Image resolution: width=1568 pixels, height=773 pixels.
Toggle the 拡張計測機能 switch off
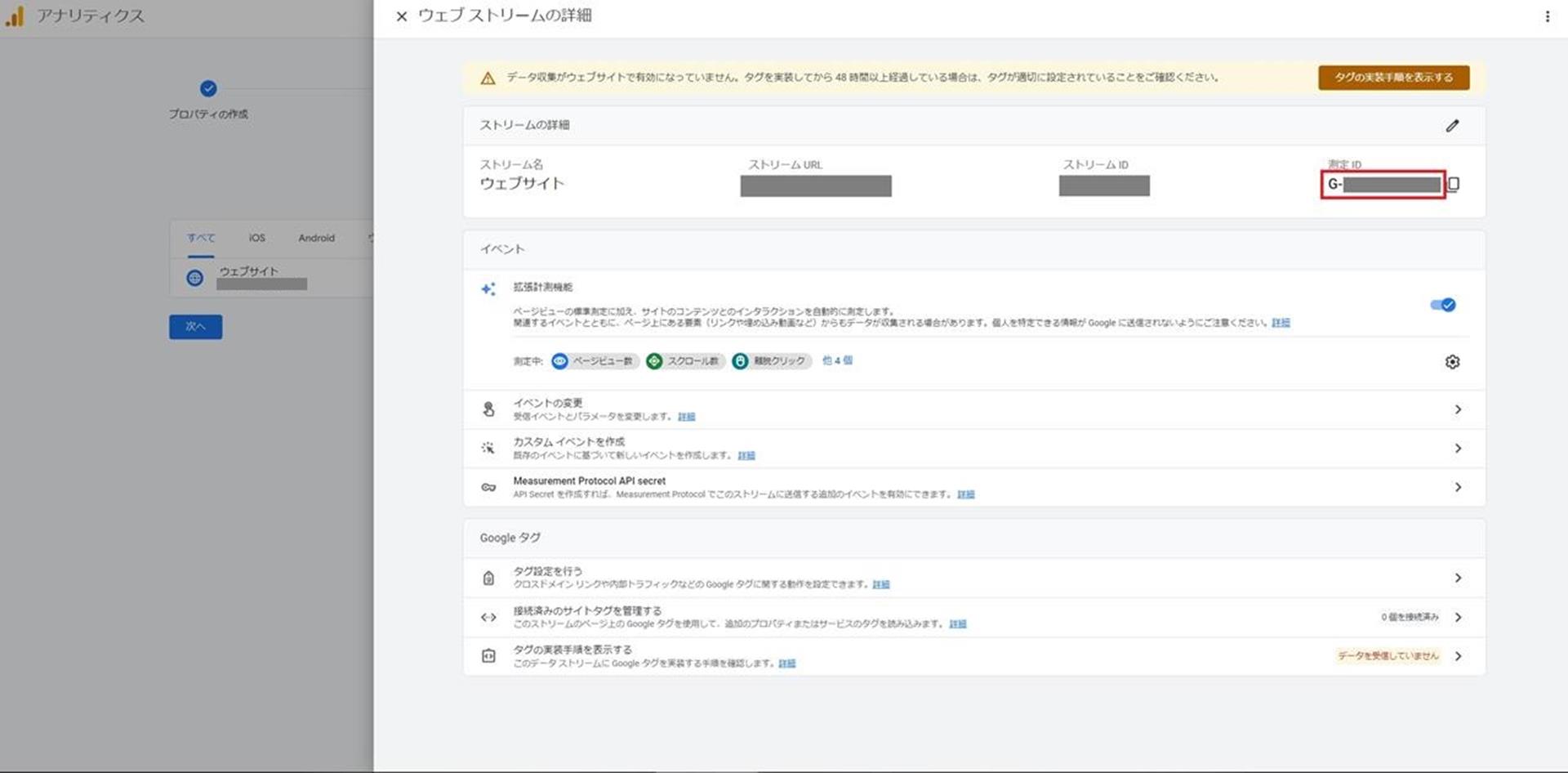1442,305
